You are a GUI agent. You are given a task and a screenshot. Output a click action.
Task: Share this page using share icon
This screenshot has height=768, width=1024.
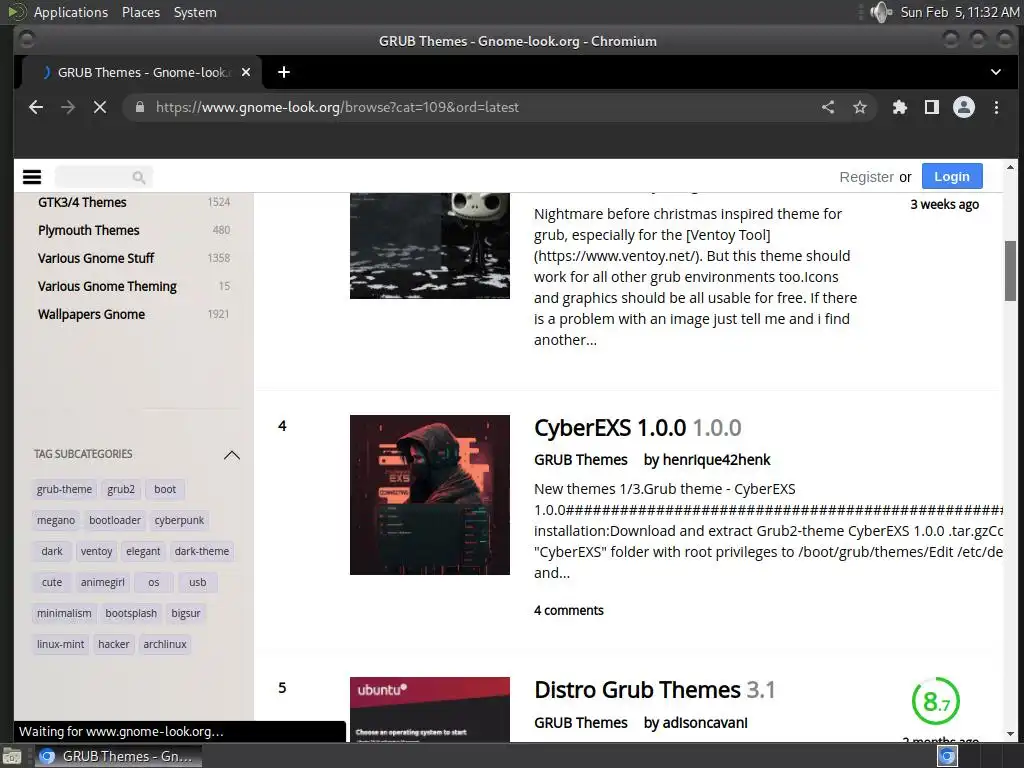pos(828,107)
